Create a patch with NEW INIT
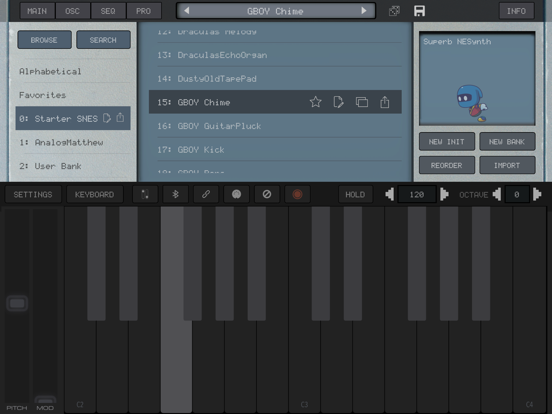This screenshot has height=414, width=552. (x=447, y=142)
